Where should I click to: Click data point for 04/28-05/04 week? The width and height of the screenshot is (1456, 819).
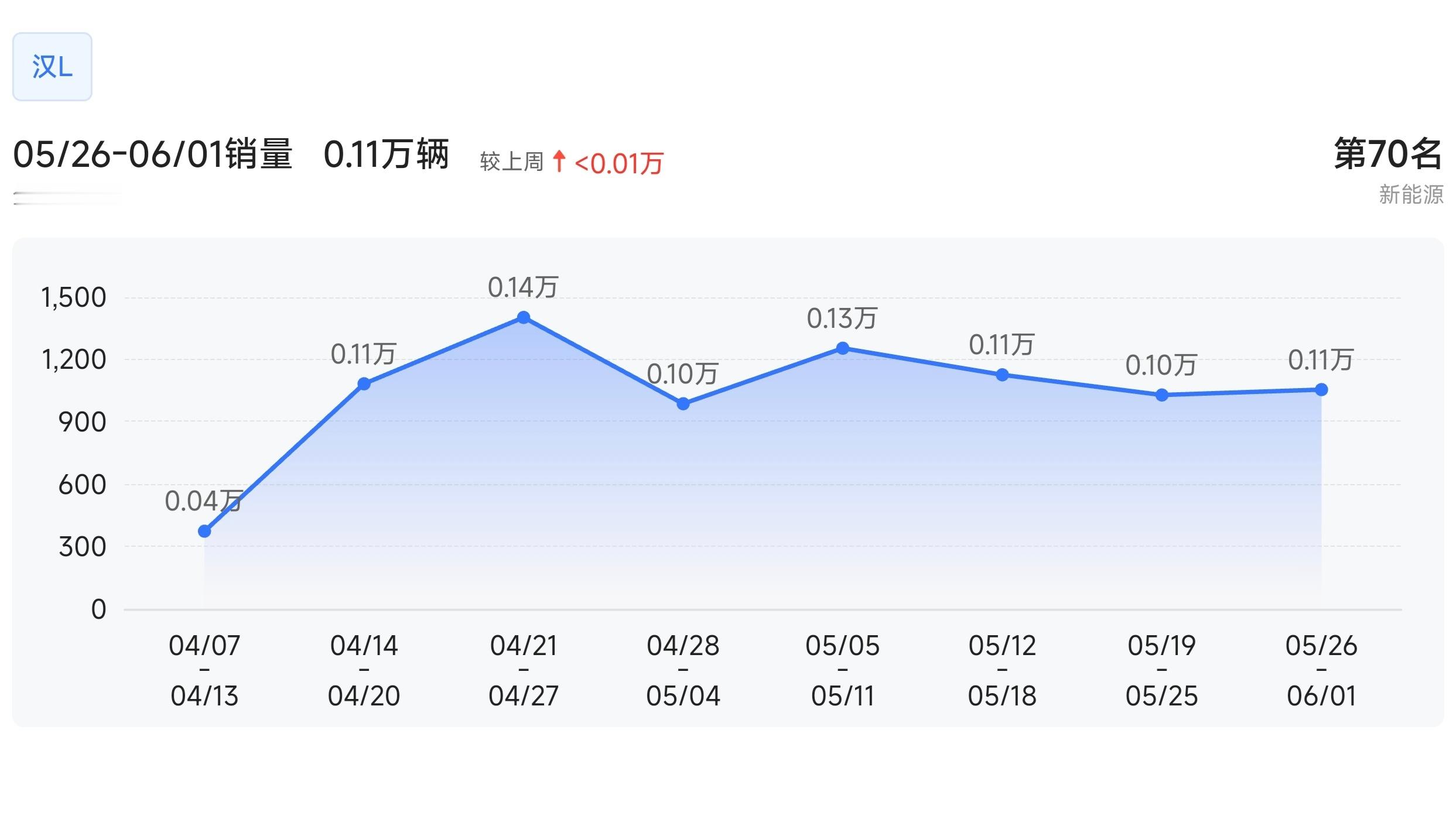pos(683,404)
